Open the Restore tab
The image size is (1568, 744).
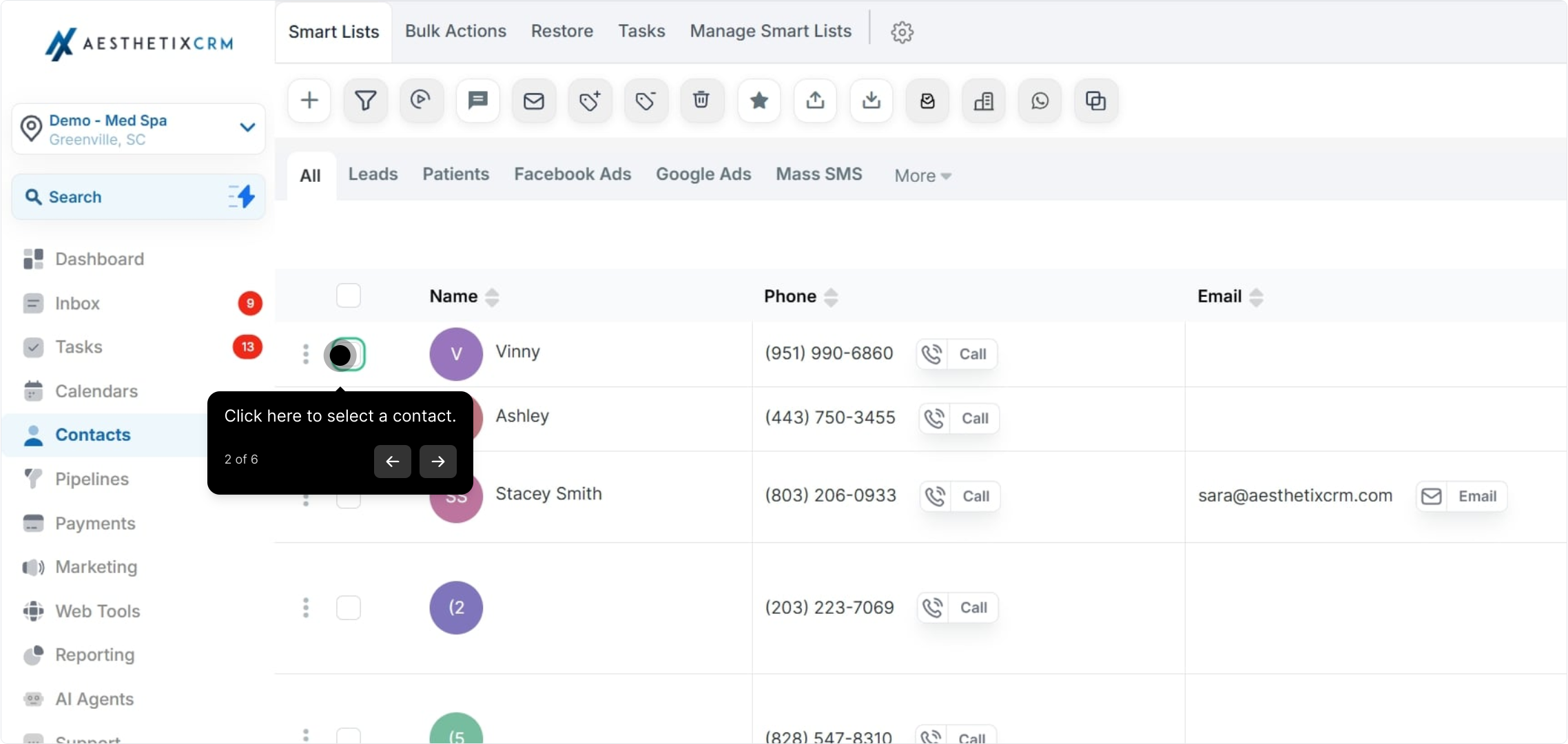pyautogui.click(x=561, y=31)
